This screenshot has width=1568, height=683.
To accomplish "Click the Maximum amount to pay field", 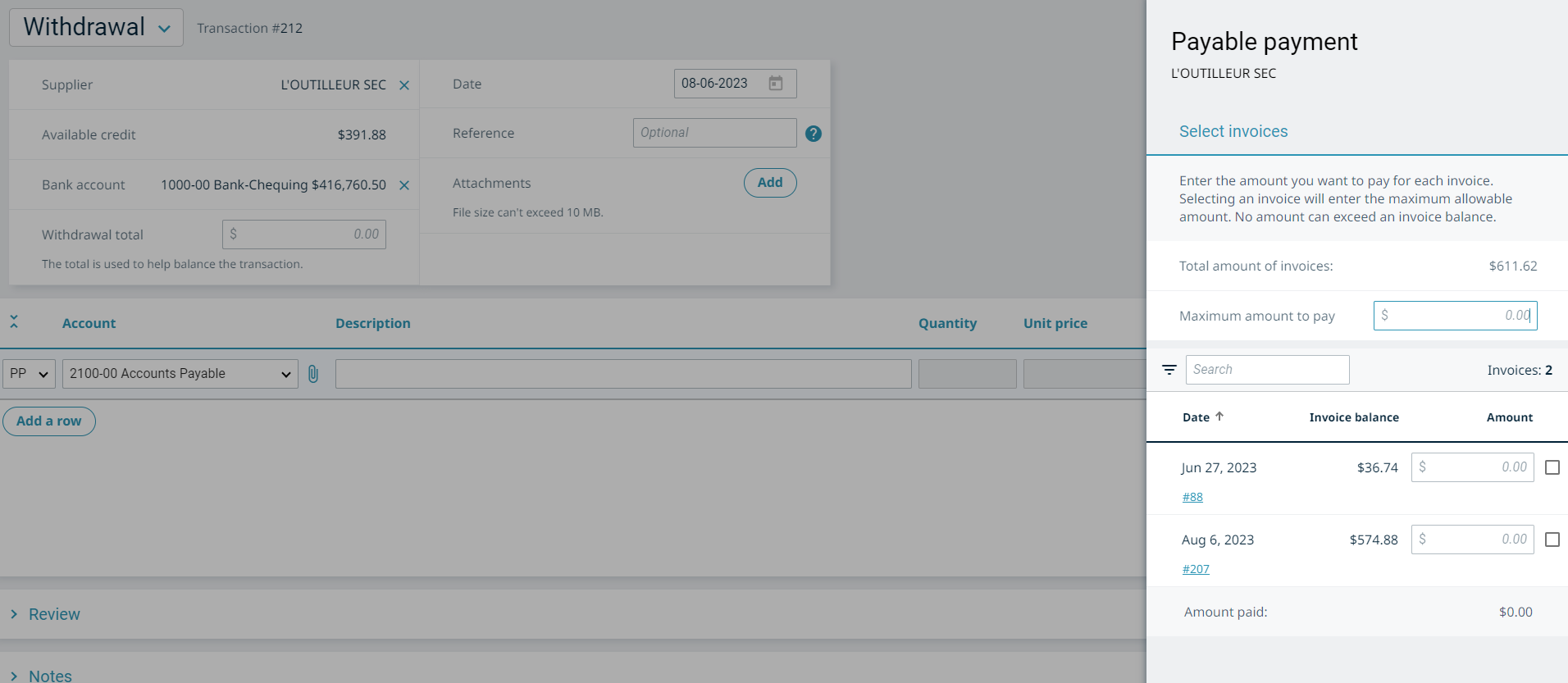I will pos(1455,316).
